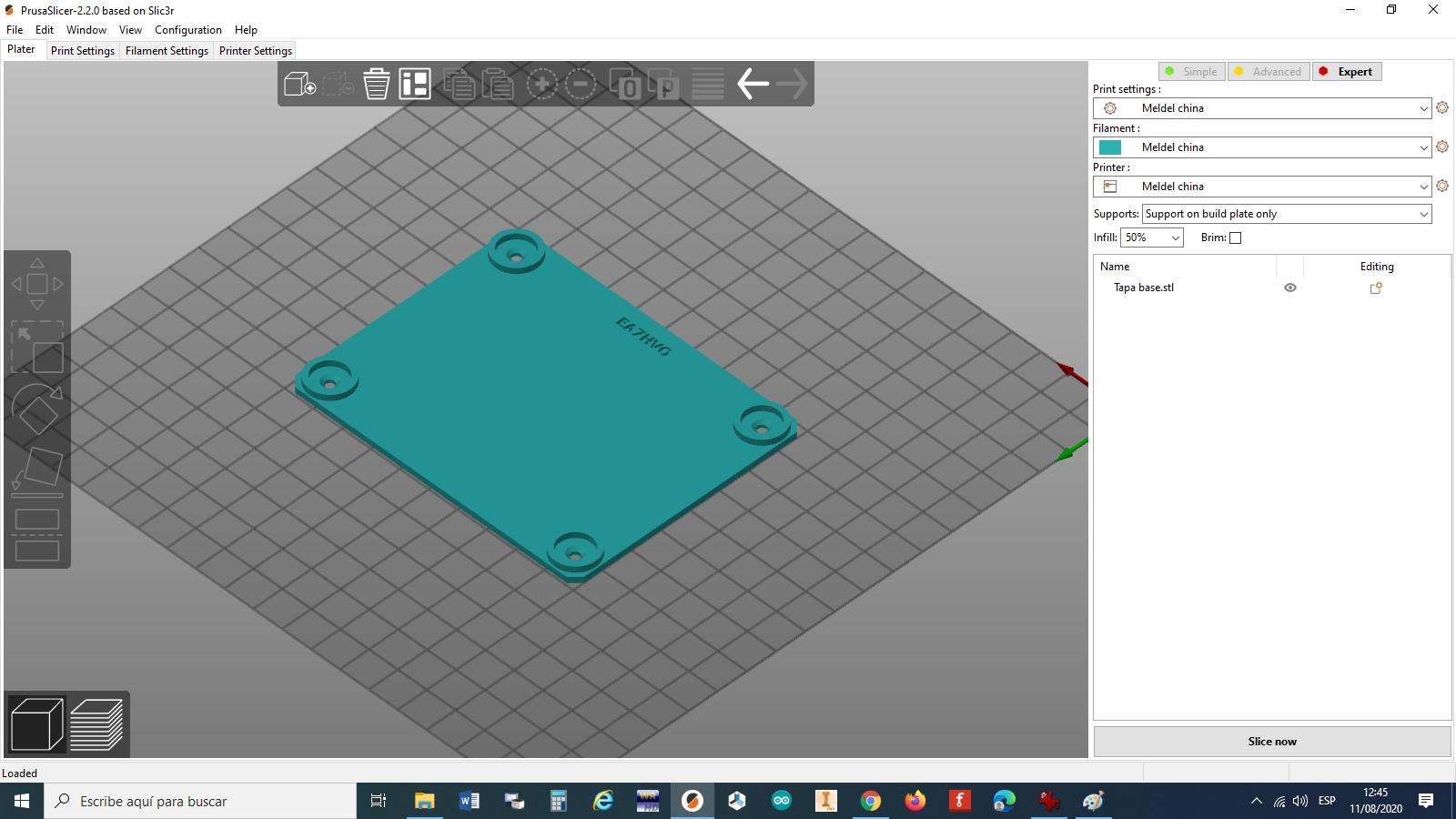Open Print settings preset dropdown
1456x819 pixels.
pyautogui.click(x=1262, y=108)
